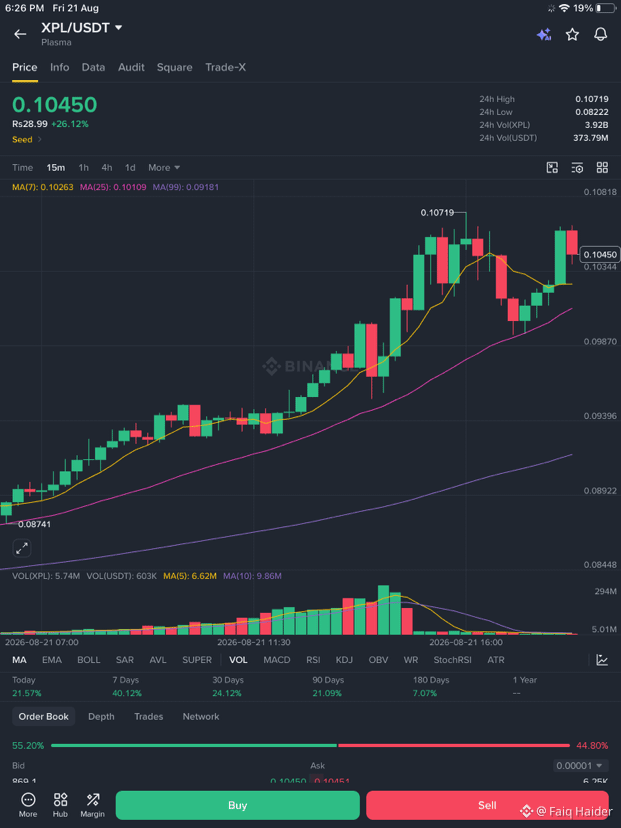Open price alert bell icon
This screenshot has width=621, height=828.
pos(601,34)
